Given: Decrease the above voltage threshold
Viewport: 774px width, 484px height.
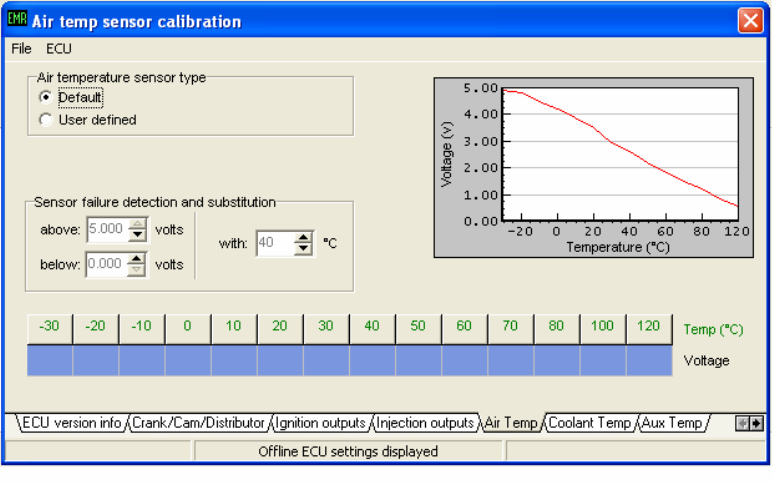Looking at the screenshot, I should click(x=137, y=235).
